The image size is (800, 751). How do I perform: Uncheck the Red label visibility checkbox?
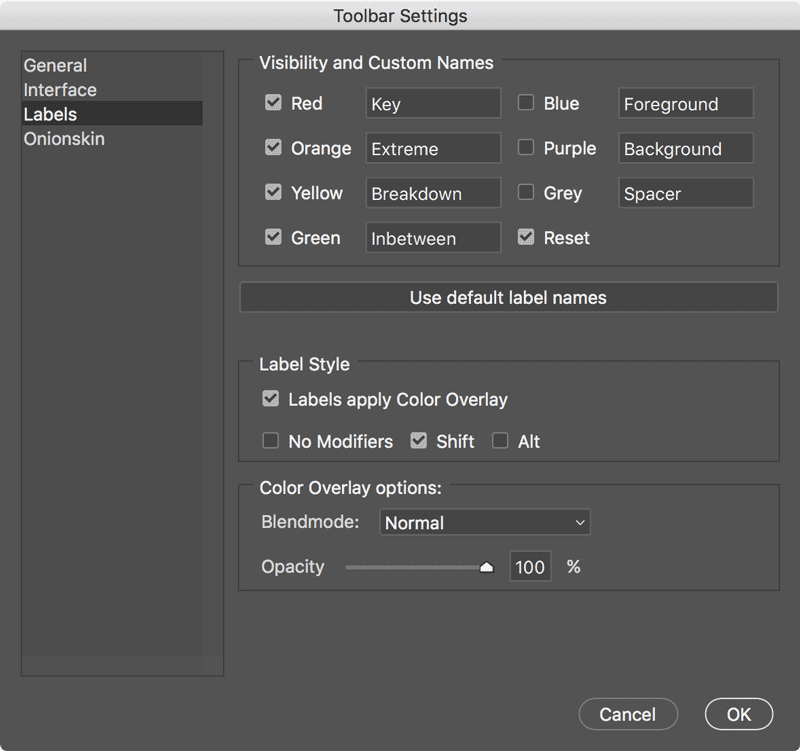273,103
